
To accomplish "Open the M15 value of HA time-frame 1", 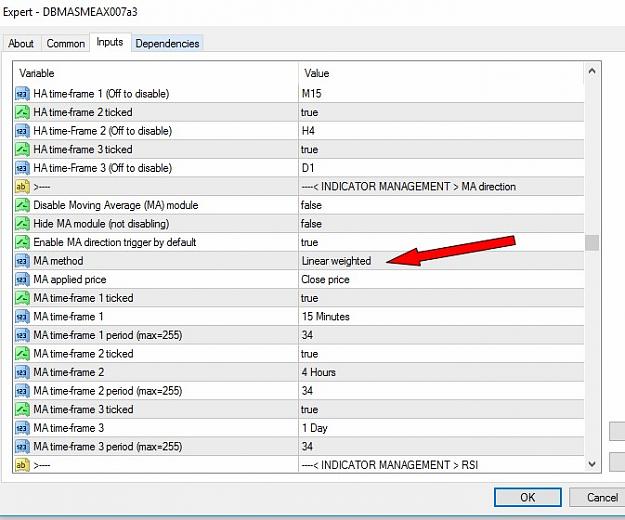I will (311, 94).
